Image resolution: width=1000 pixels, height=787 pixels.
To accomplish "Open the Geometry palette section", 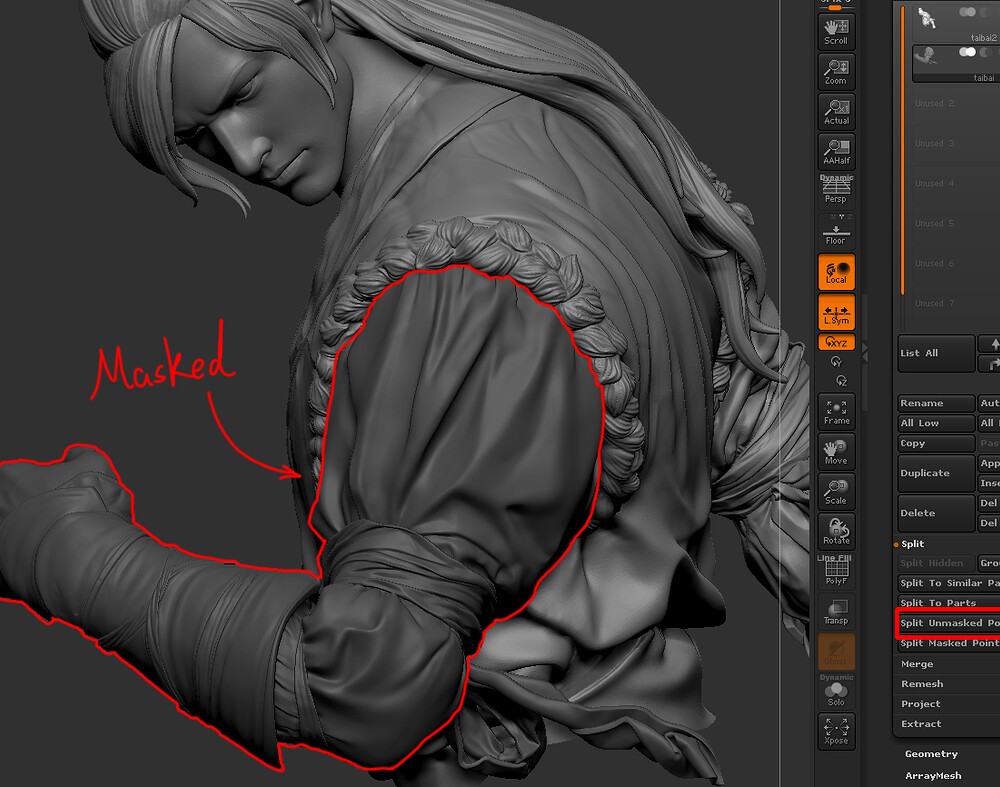I will [931, 754].
